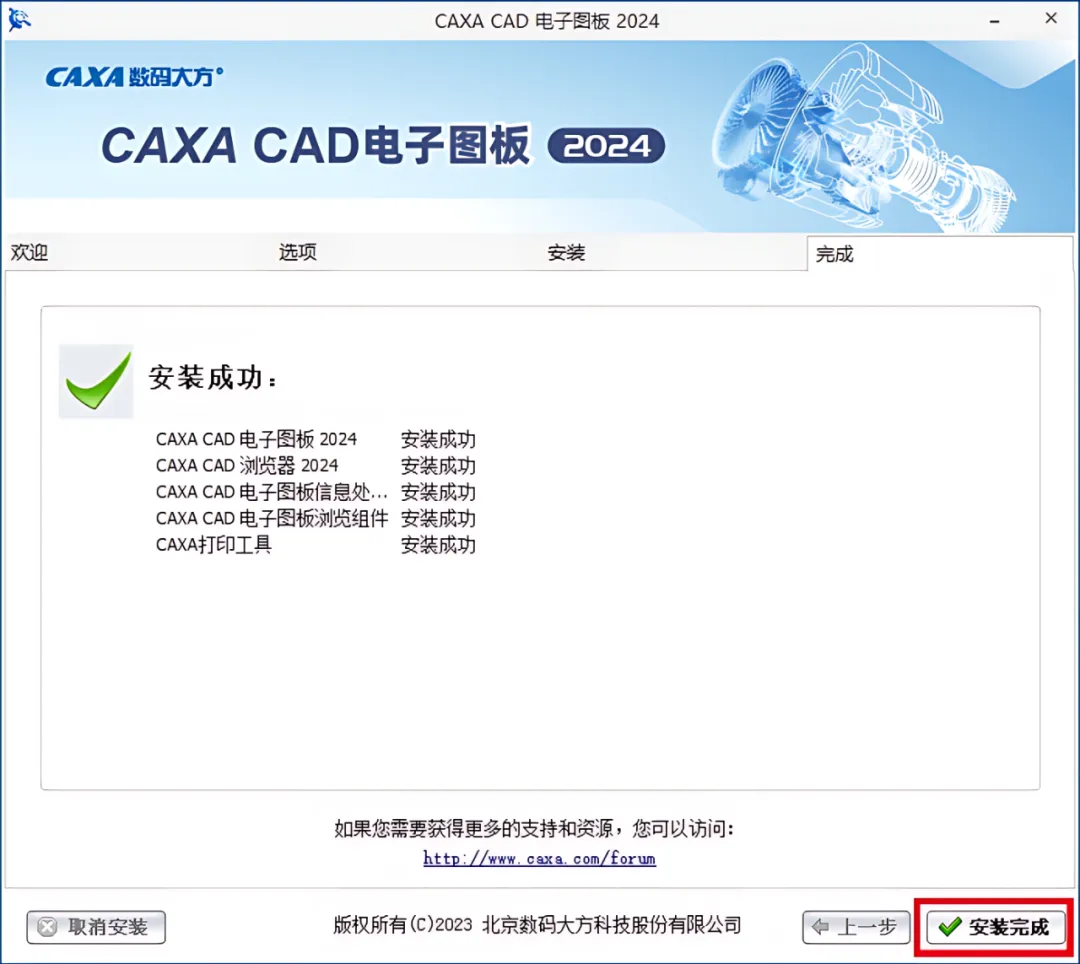The height and width of the screenshot is (964, 1080).
Task: Click the CAXA dragon icon in title bar
Action: point(19,19)
